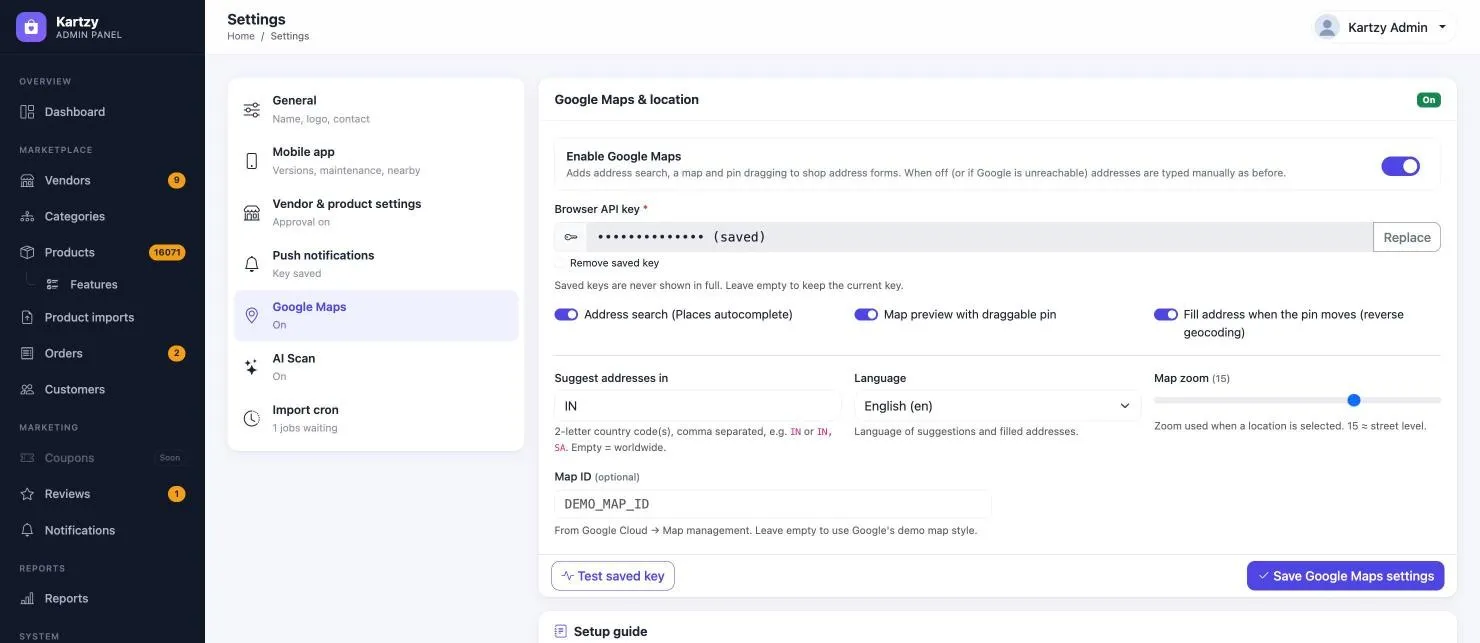Click the Import cron clock icon
1480x643 pixels.
(252, 419)
